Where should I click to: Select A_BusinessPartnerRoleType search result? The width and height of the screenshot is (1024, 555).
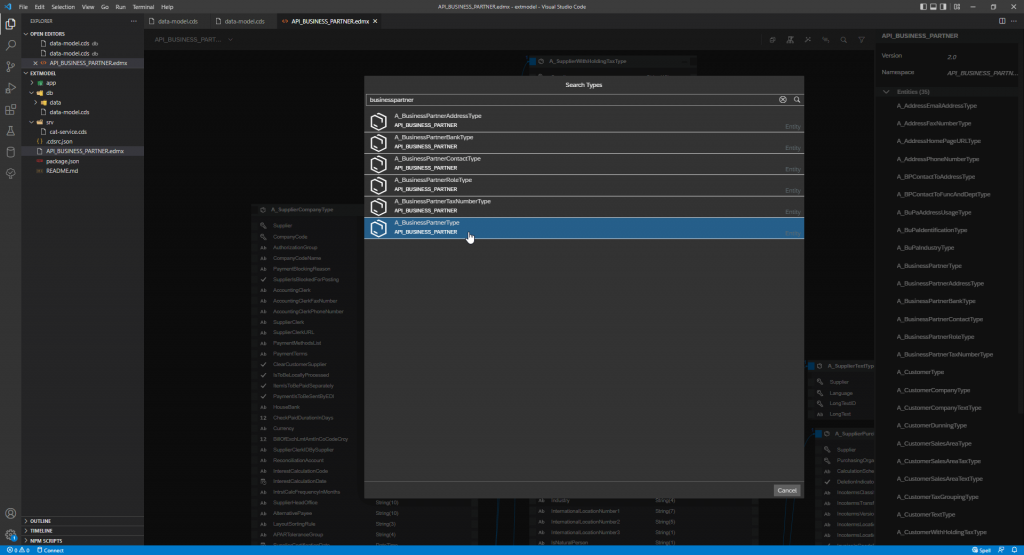584,185
